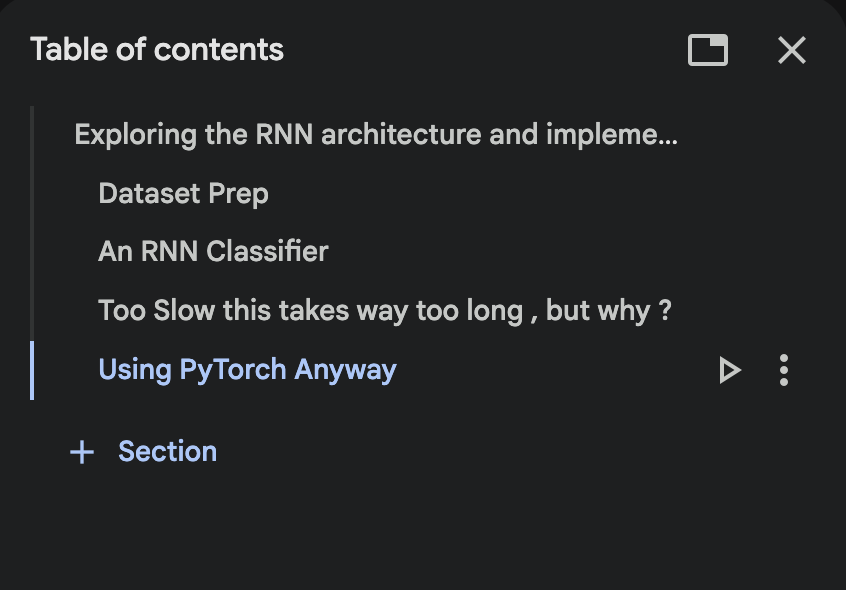Pick the RNN Classifier heading link
The height and width of the screenshot is (590, 846).
point(213,251)
